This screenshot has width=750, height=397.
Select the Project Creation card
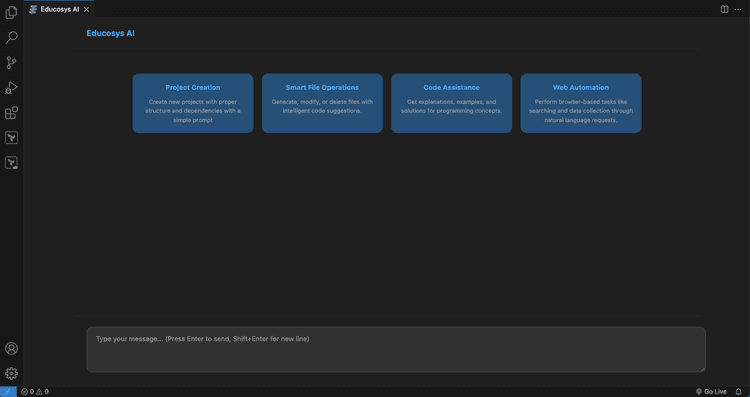click(193, 103)
